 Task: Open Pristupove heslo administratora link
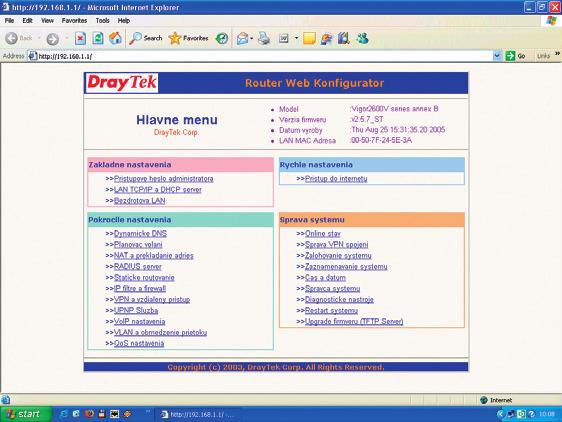163,179
